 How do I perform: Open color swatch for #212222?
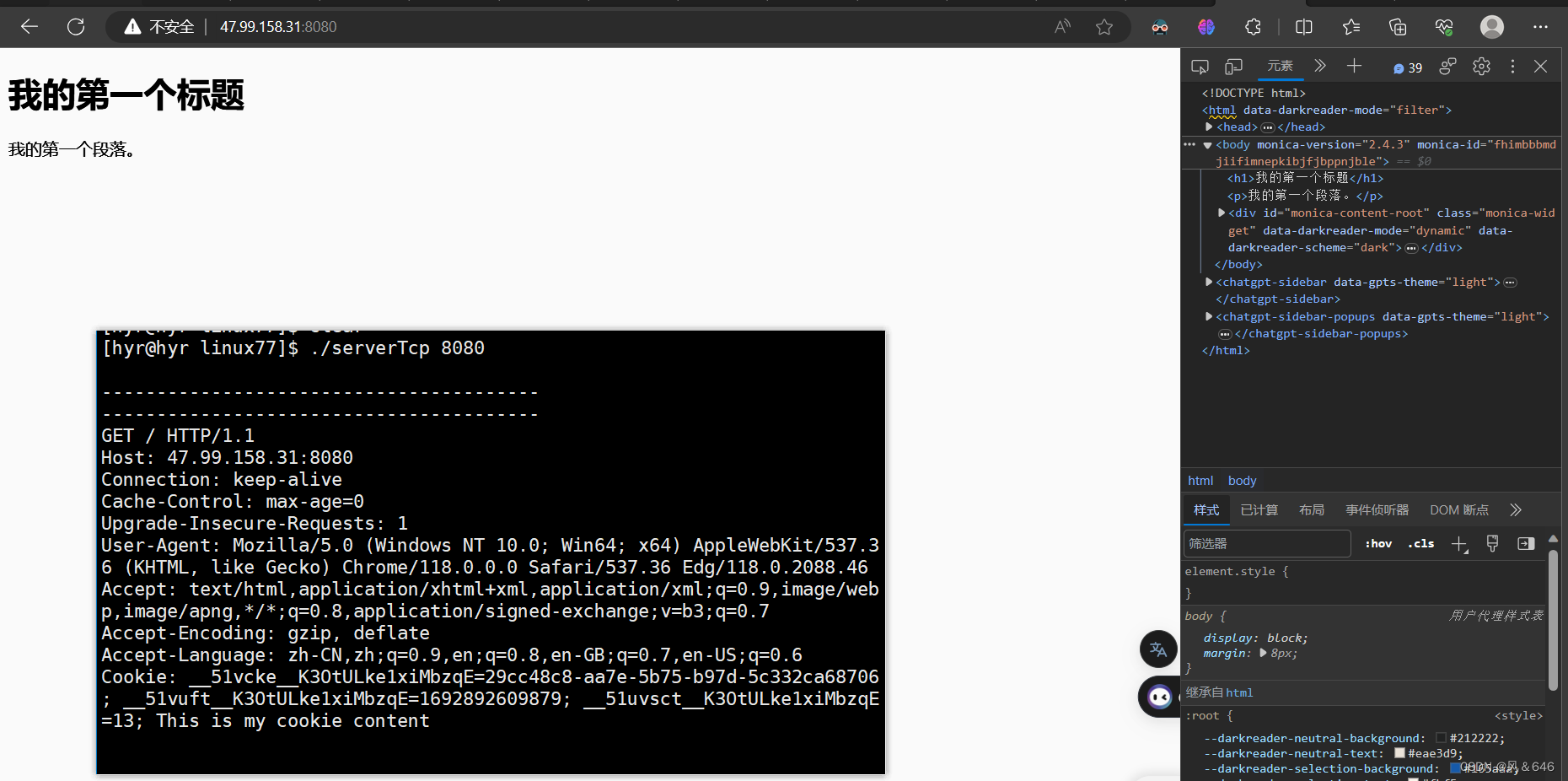point(1441,738)
